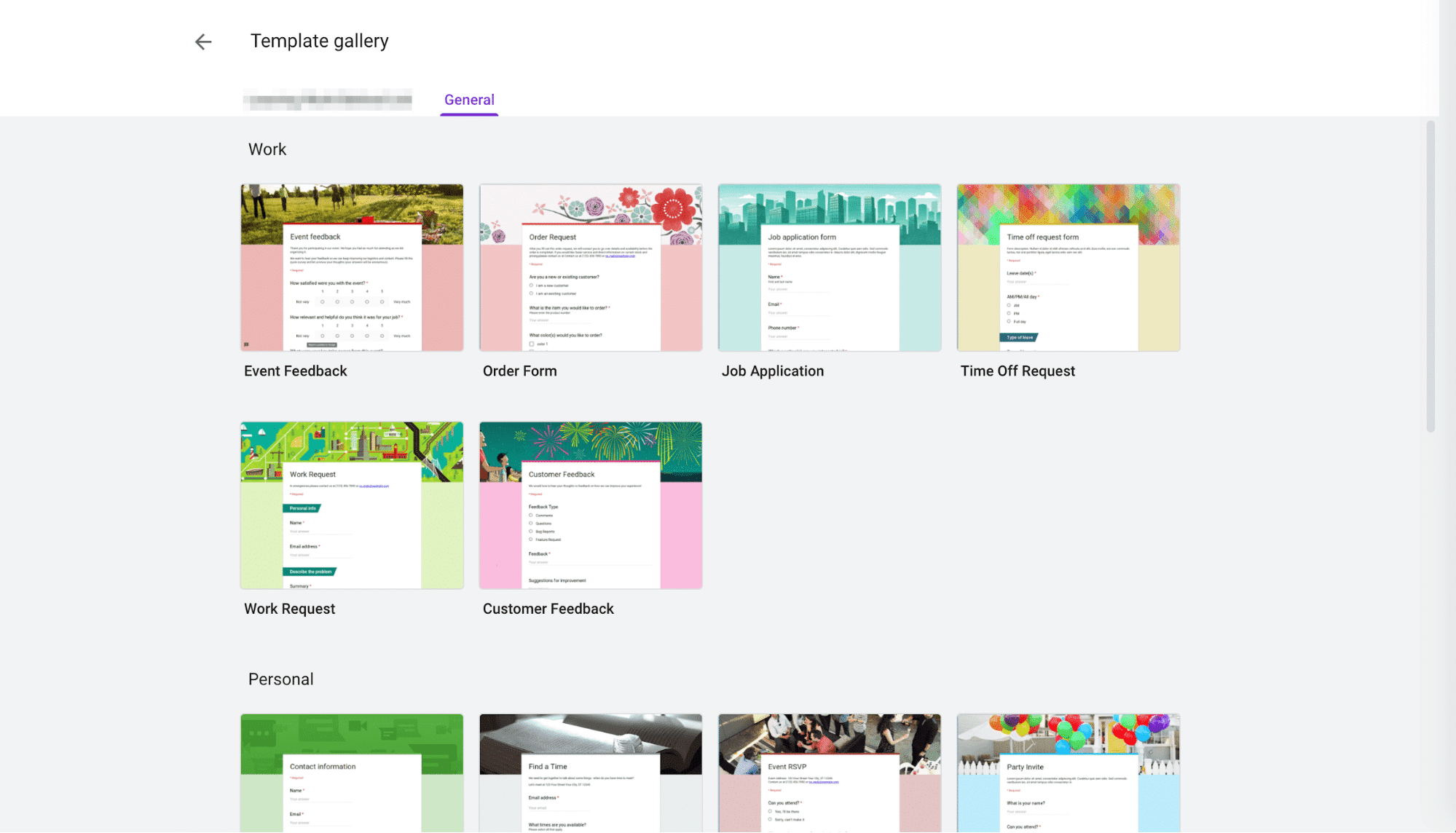
Task: Click the Work Request template icon
Action: coord(351,505)
